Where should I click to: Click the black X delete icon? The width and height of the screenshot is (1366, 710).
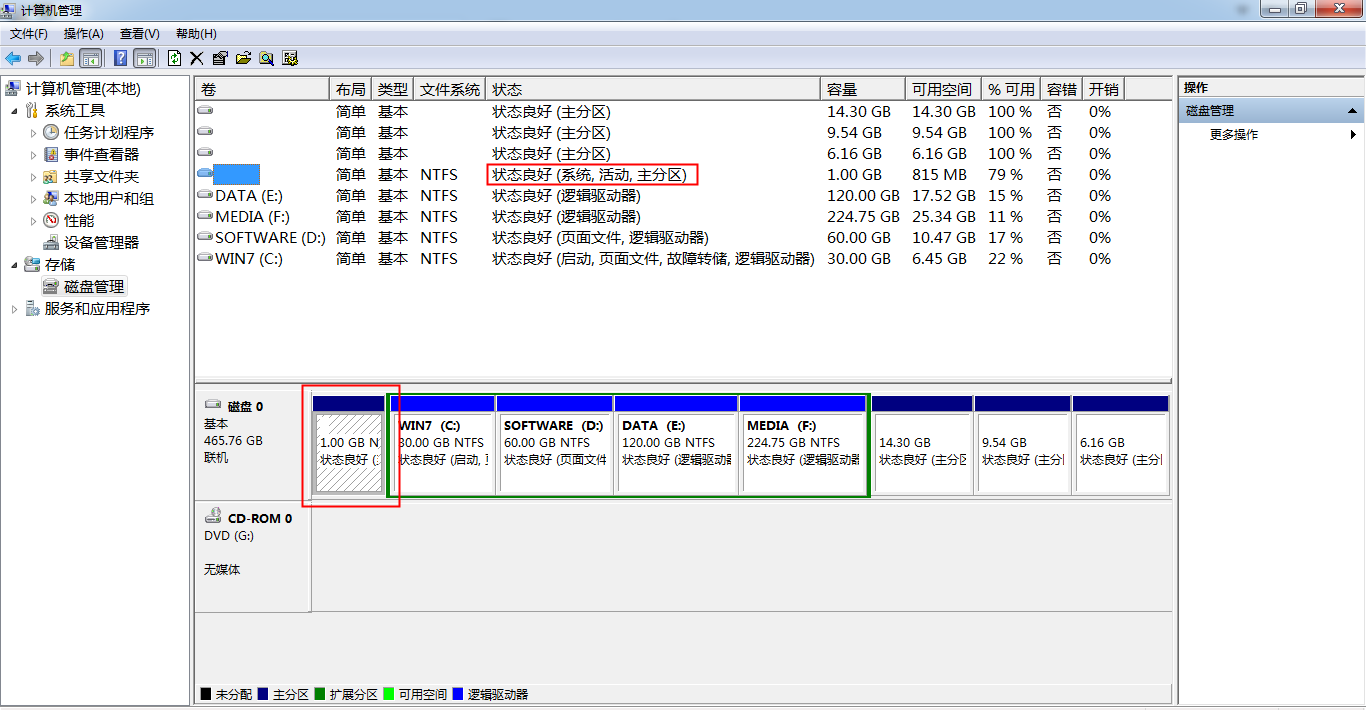[197, 58]
